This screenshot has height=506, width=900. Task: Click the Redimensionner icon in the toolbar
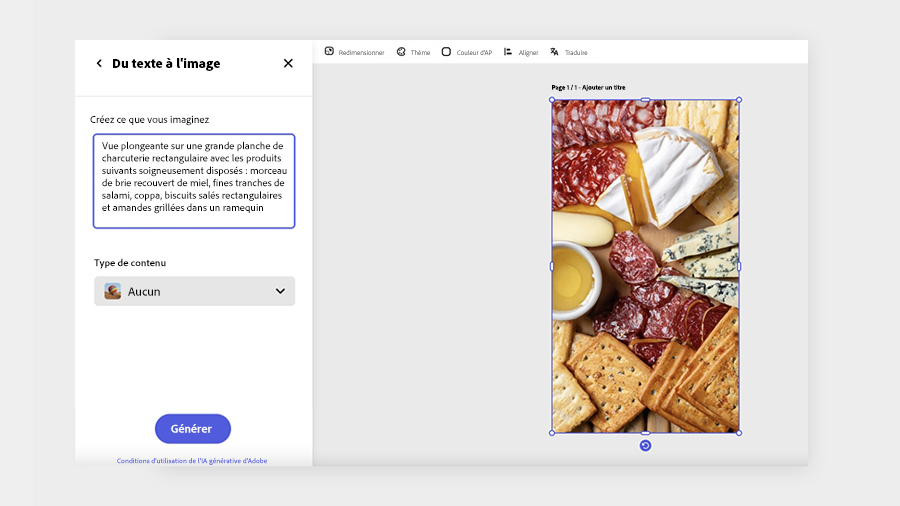[329, 52]
